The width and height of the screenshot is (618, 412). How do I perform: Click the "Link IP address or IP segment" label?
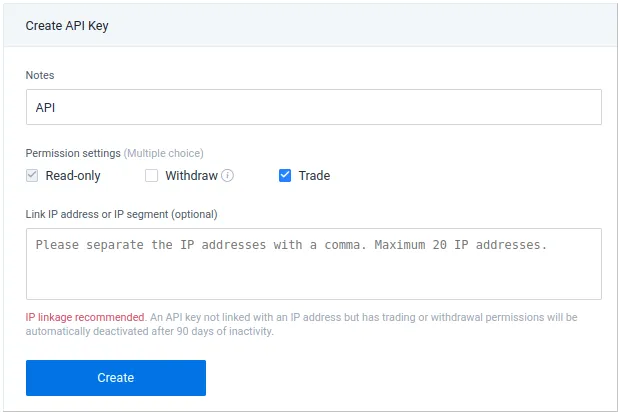[x=98, y=214]
